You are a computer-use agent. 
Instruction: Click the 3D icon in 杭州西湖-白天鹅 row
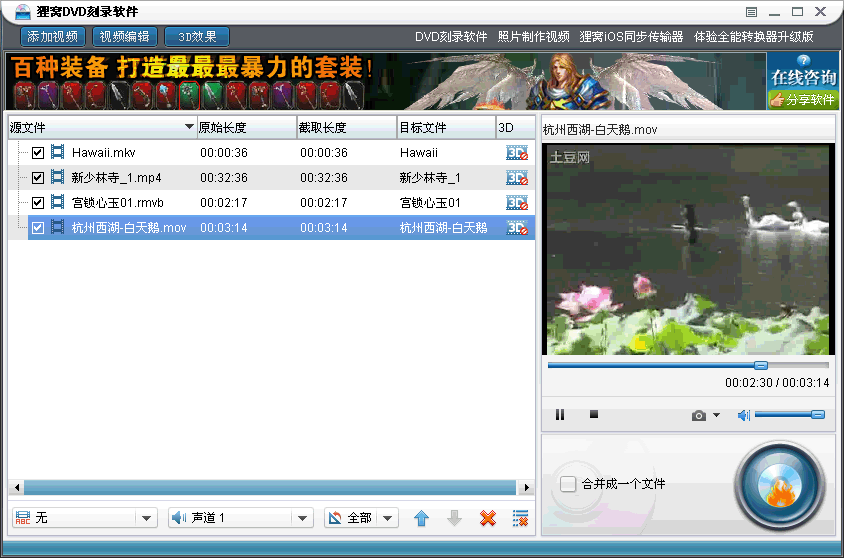click(517, 228)
